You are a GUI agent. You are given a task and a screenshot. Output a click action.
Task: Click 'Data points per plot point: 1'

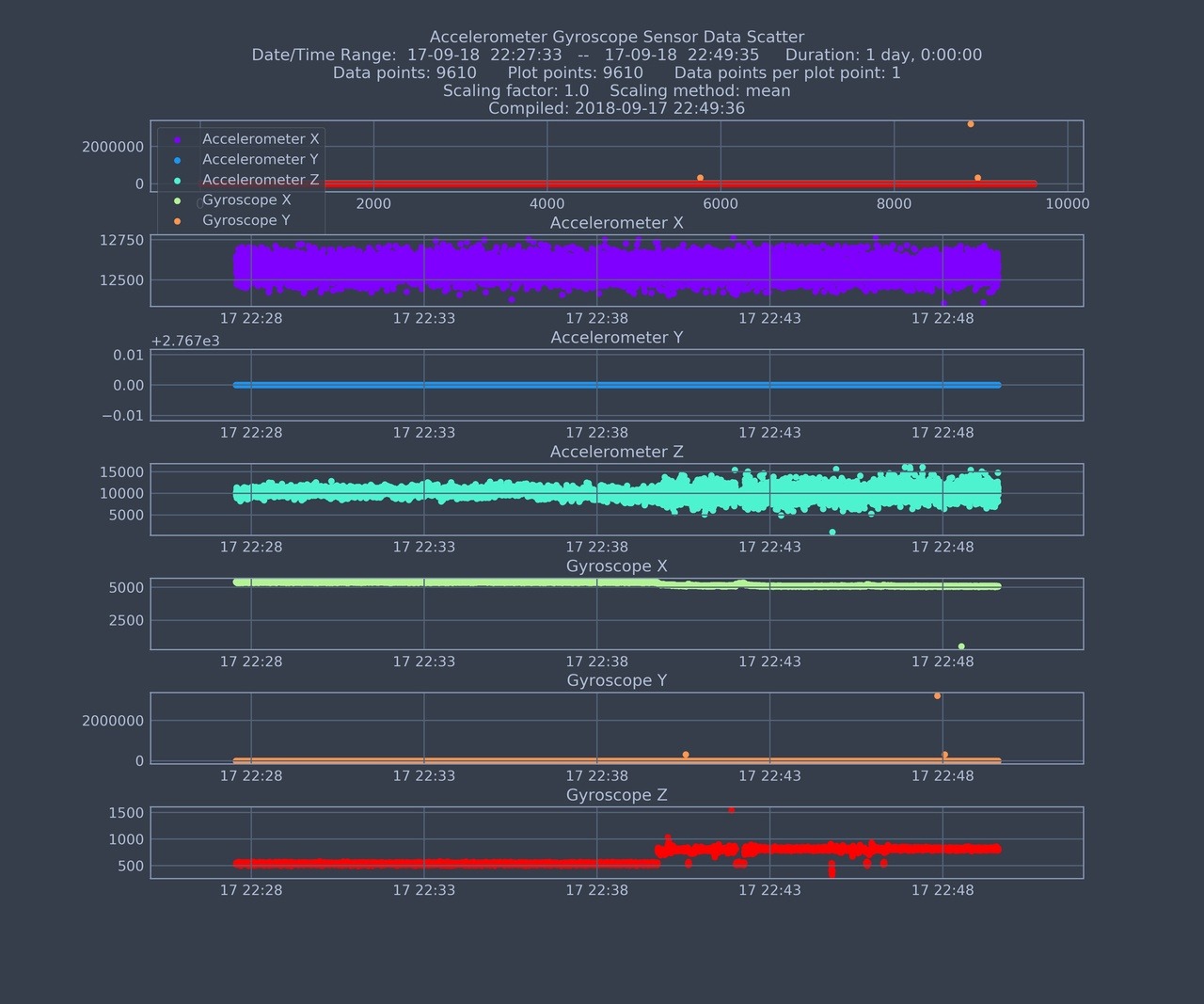pyautogui.click(x=787, y=73)
